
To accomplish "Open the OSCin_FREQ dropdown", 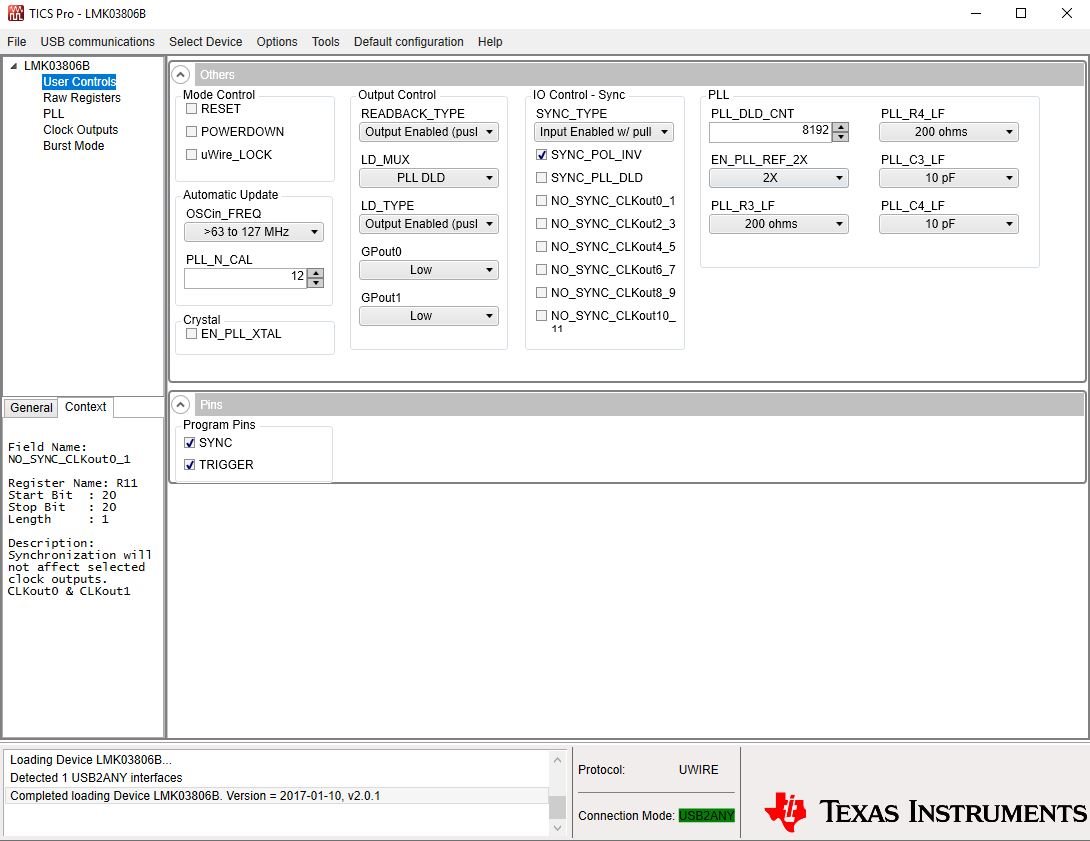I will pyautogui.click(x=254, y=231).
